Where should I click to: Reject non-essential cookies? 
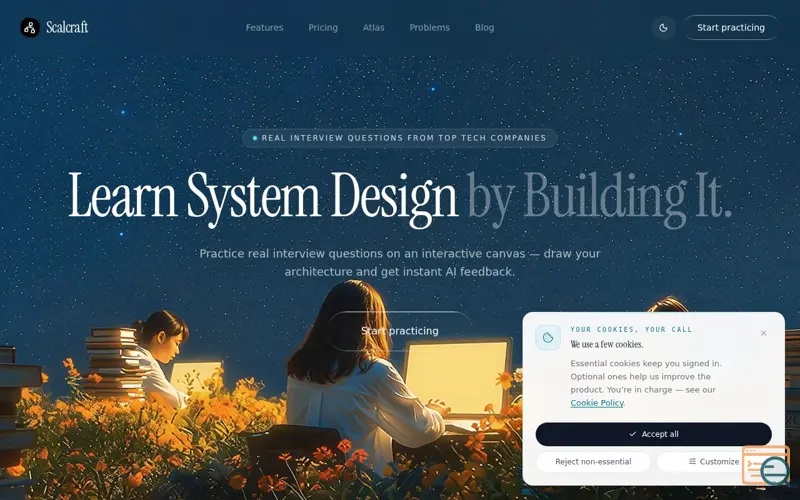593,462
